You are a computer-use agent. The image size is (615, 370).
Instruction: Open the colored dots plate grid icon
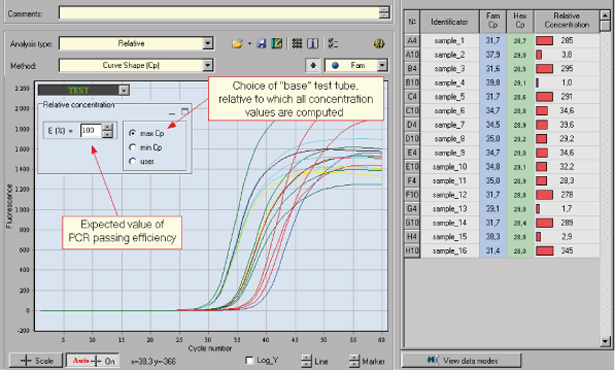297,44
